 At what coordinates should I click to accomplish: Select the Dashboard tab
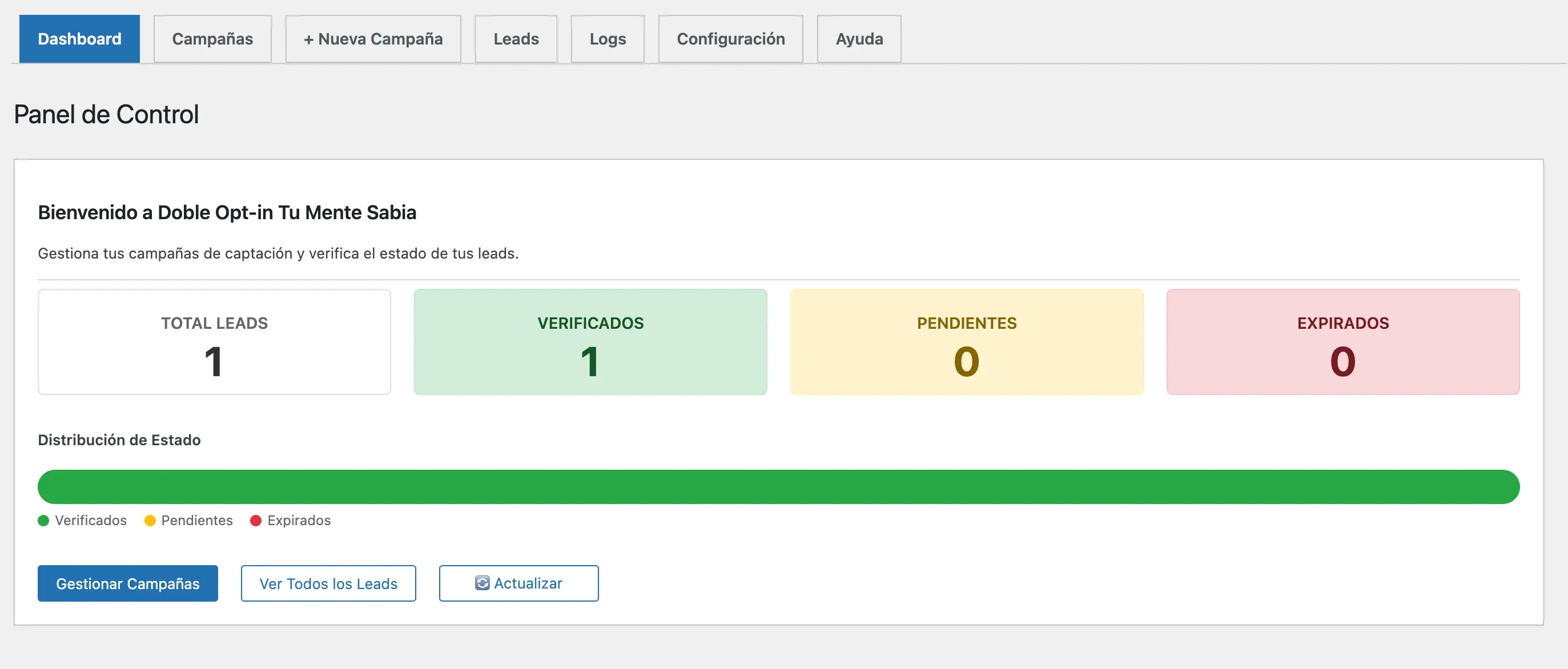(x=79, y=38)
